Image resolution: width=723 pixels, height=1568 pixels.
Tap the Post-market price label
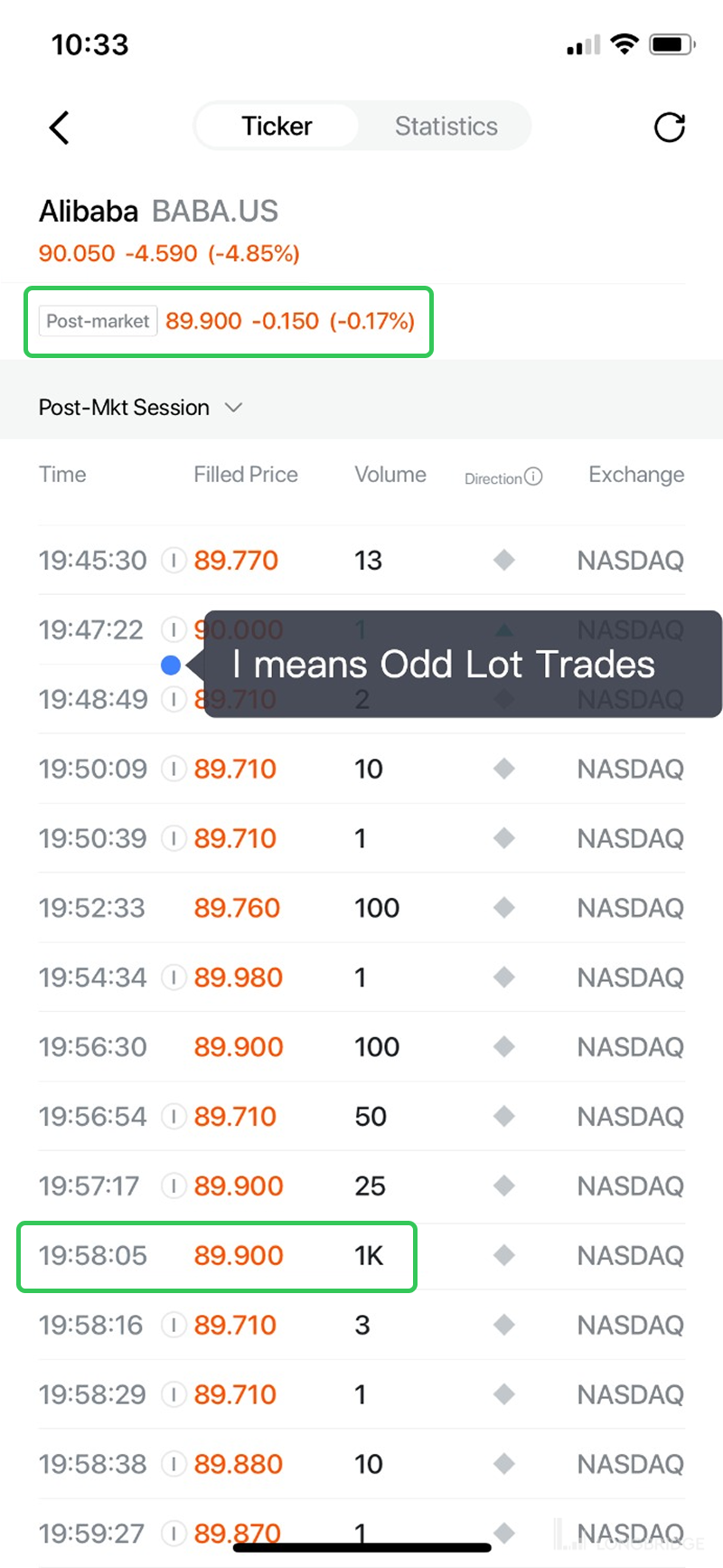tap(99, 321)
